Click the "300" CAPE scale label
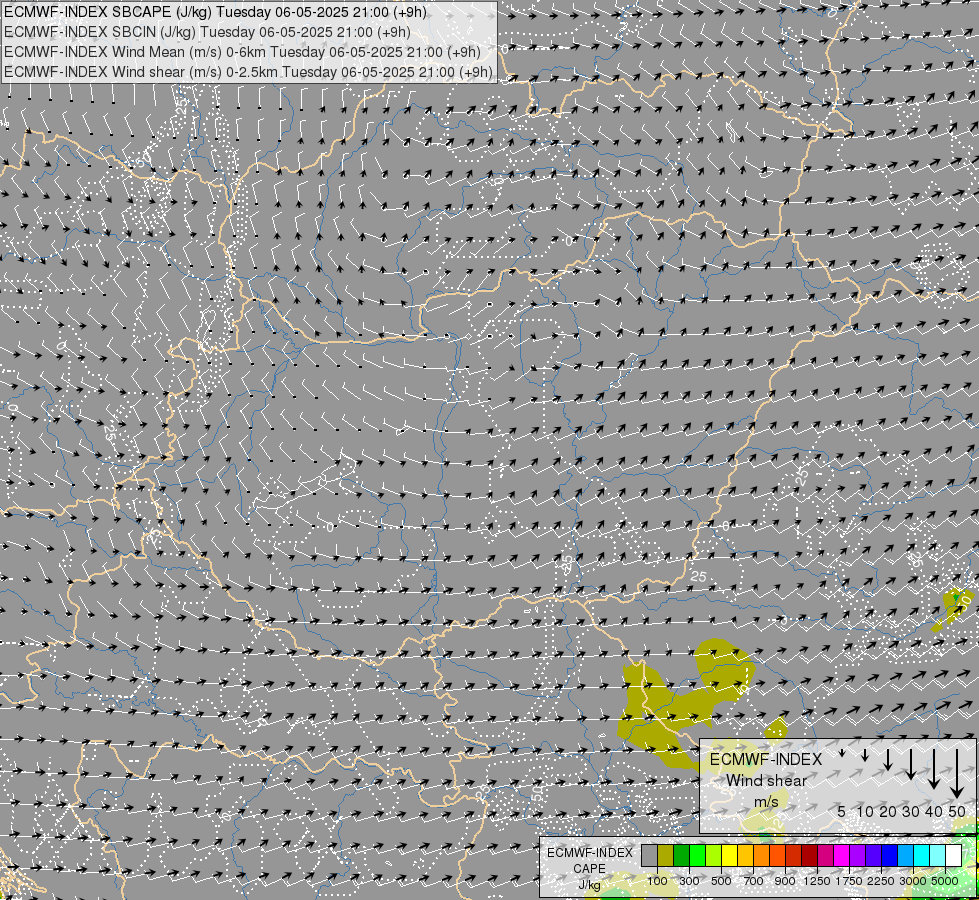The image size is (979, 900). pos(689,881)
